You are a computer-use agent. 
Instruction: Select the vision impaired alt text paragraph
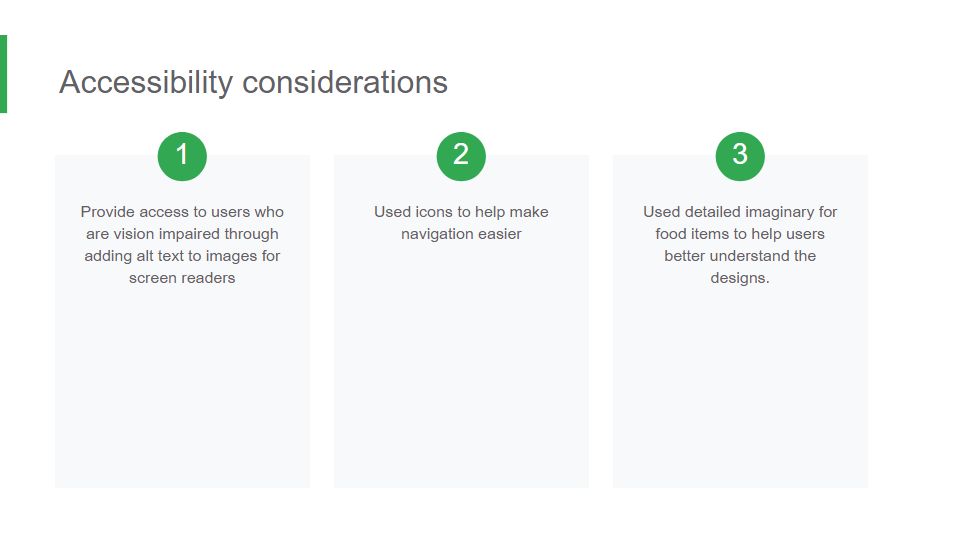tap(182, 245)
